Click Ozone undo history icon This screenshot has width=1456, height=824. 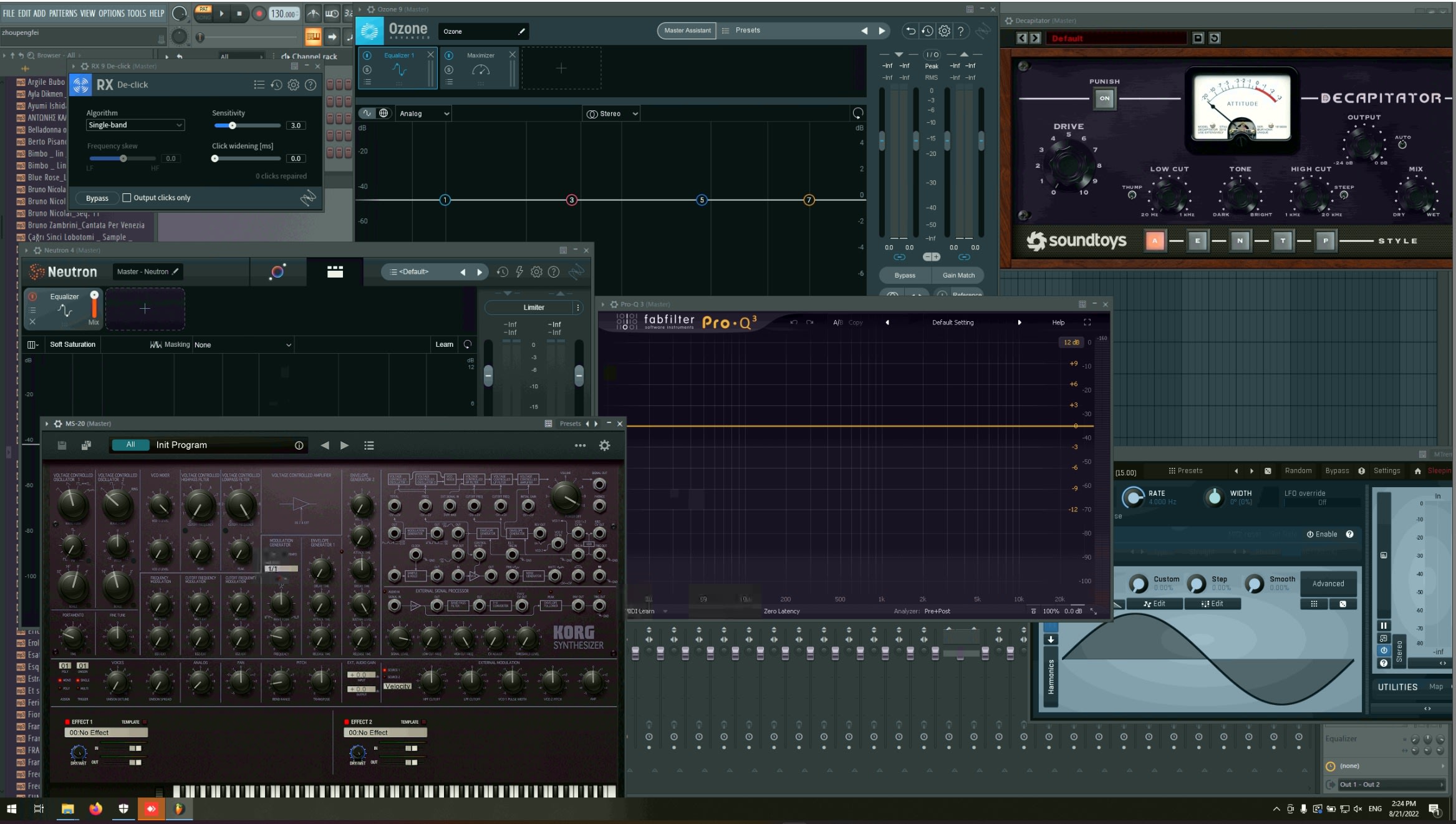pyautogui.click(x=927, y=31)
